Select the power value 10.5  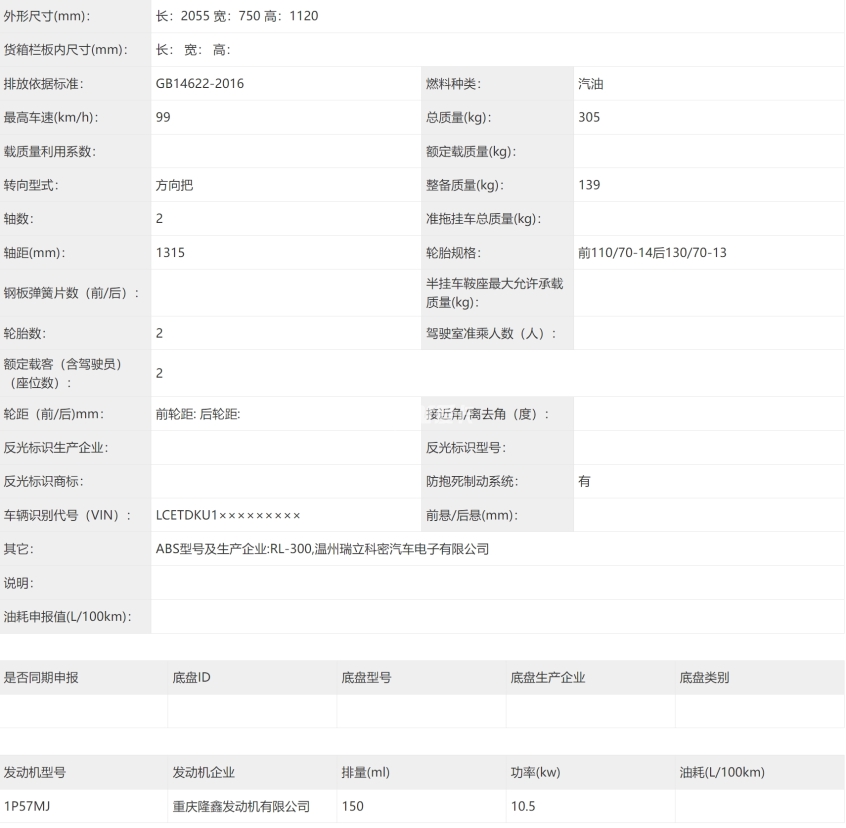pos(523,806)
